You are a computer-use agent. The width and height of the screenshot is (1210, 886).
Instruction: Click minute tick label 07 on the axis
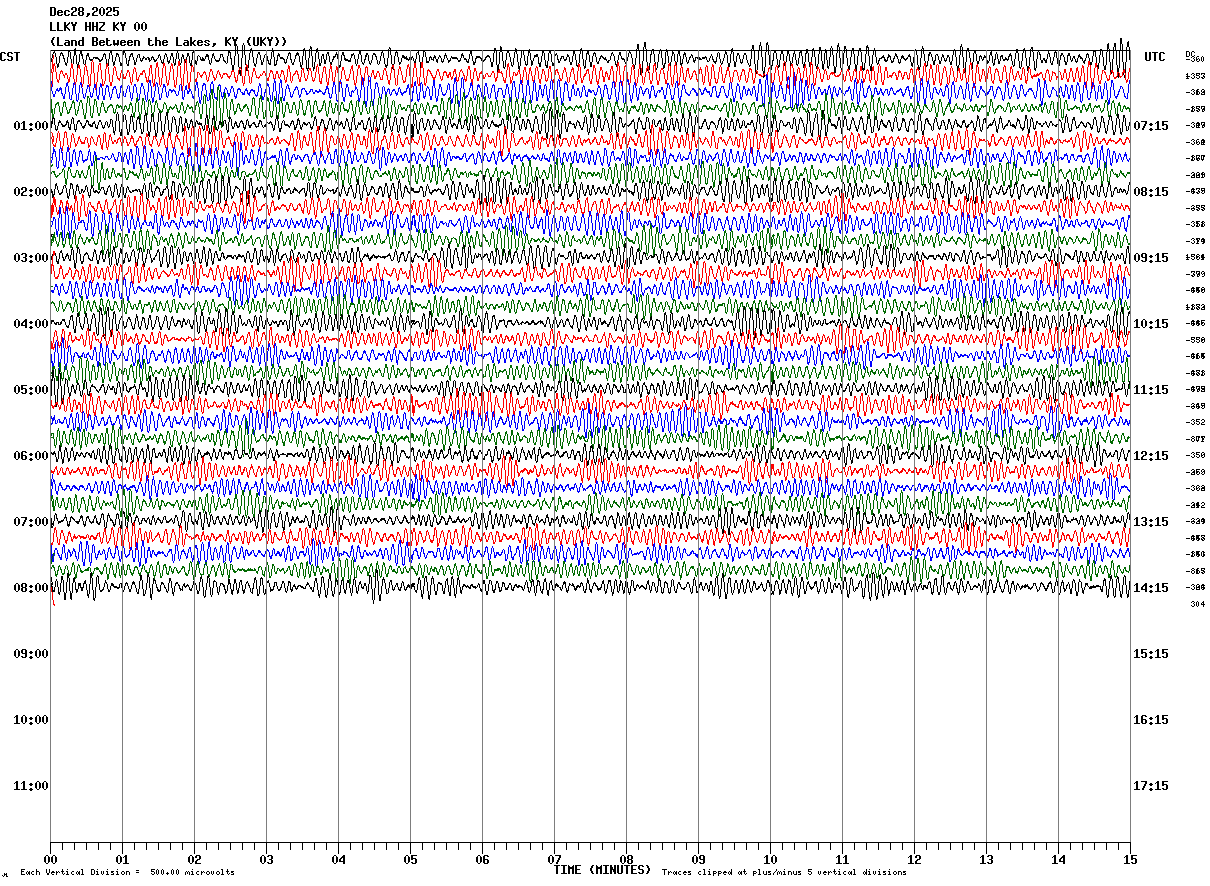tap(554, 860)
